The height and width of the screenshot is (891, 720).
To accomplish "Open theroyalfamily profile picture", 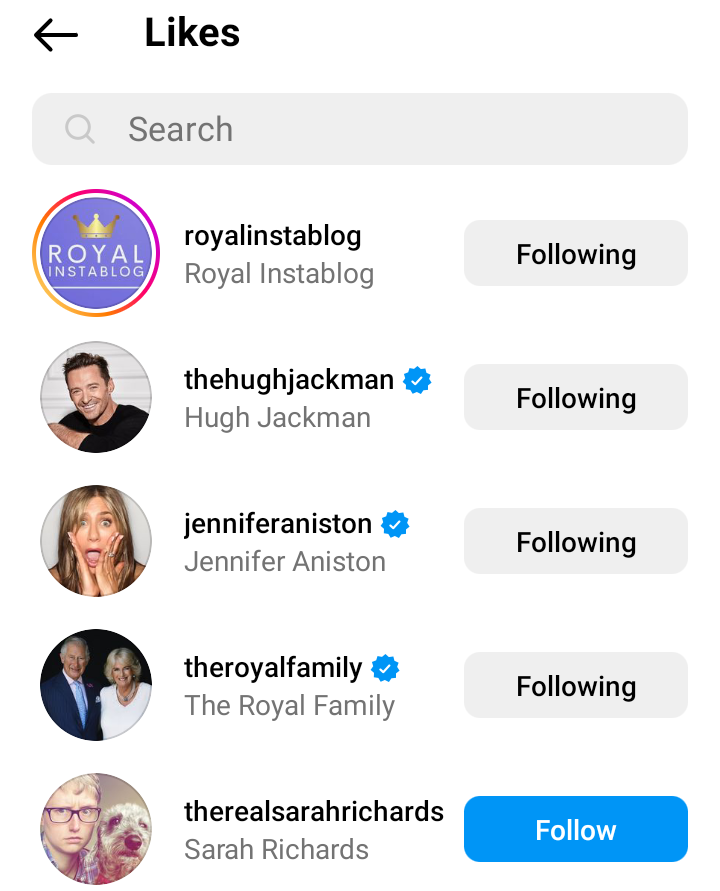I will (96, 685).
